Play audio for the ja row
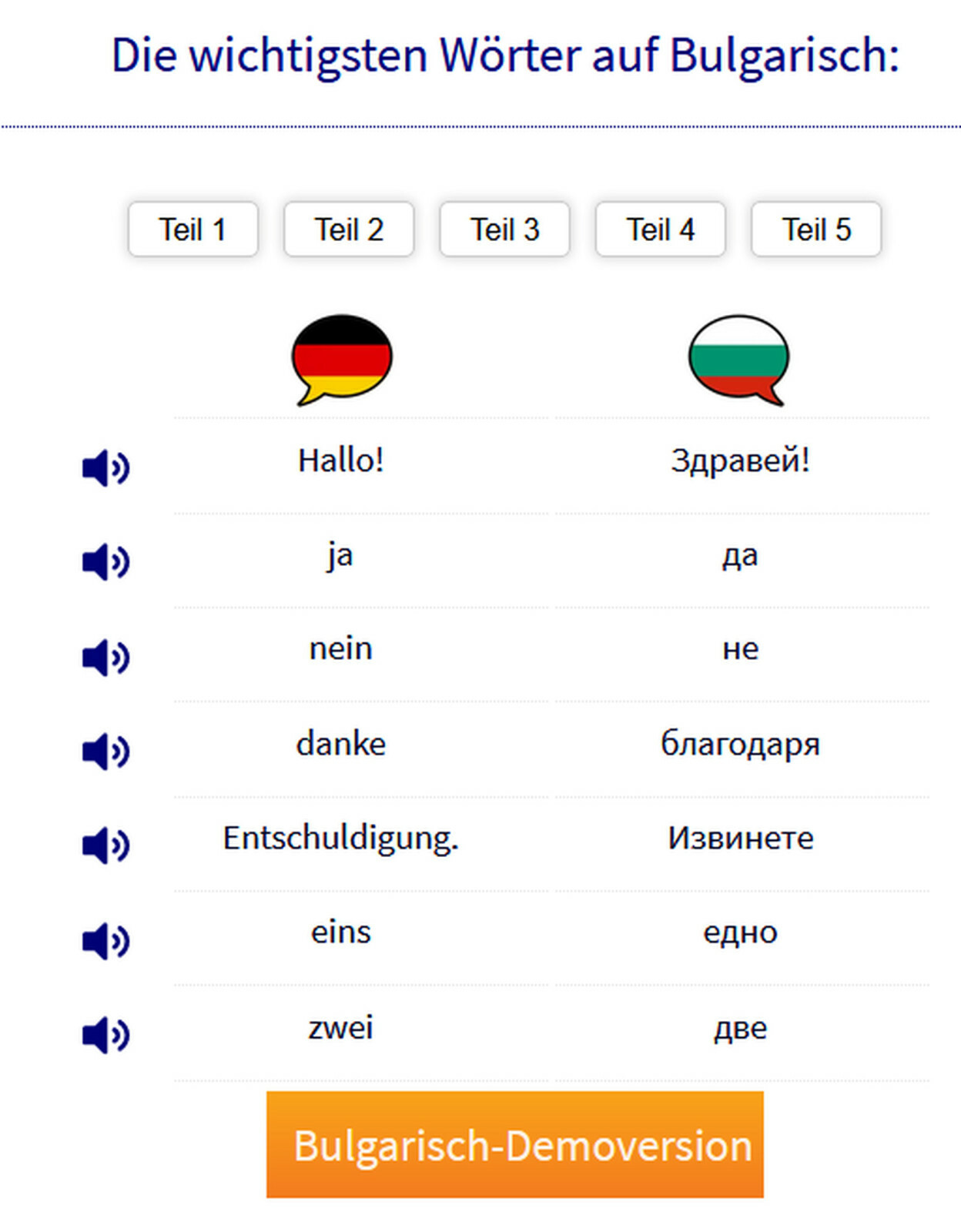The height and width of the screenshot is (1232, 961). pos(105,561)
